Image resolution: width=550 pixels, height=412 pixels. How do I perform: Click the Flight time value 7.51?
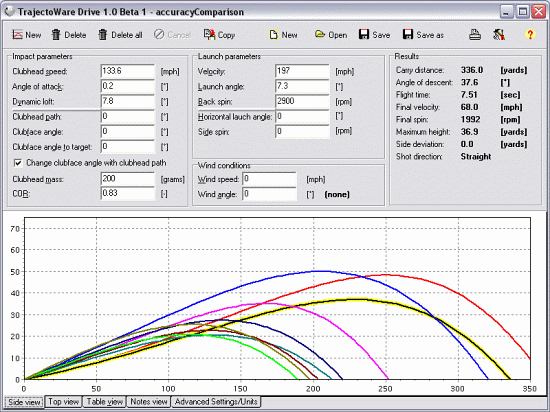click(469, 95)
